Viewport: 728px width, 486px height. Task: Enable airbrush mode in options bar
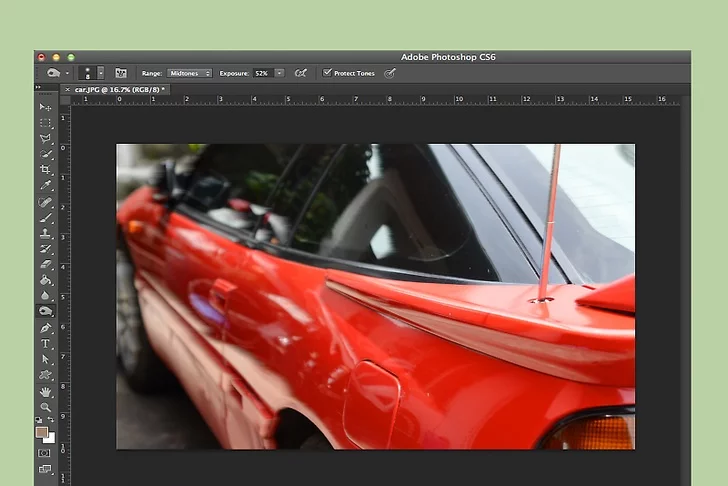(x=300, y=73)
